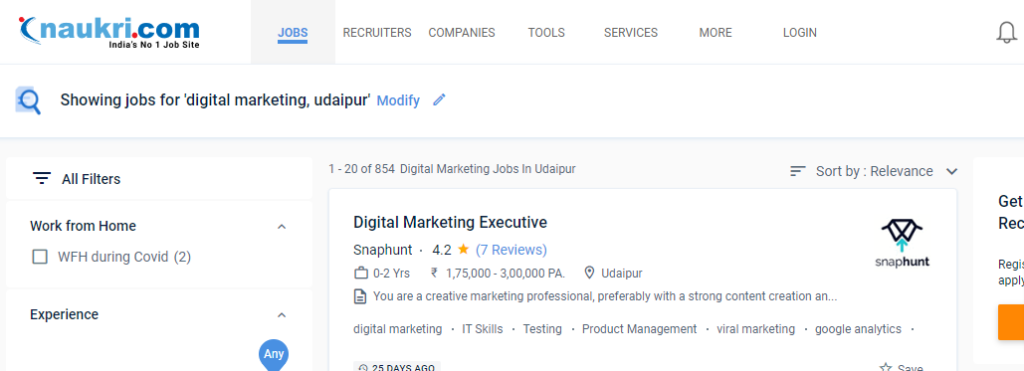Click the orange register button
The width and height of the screenshot is (1024, 371).
1011,323
